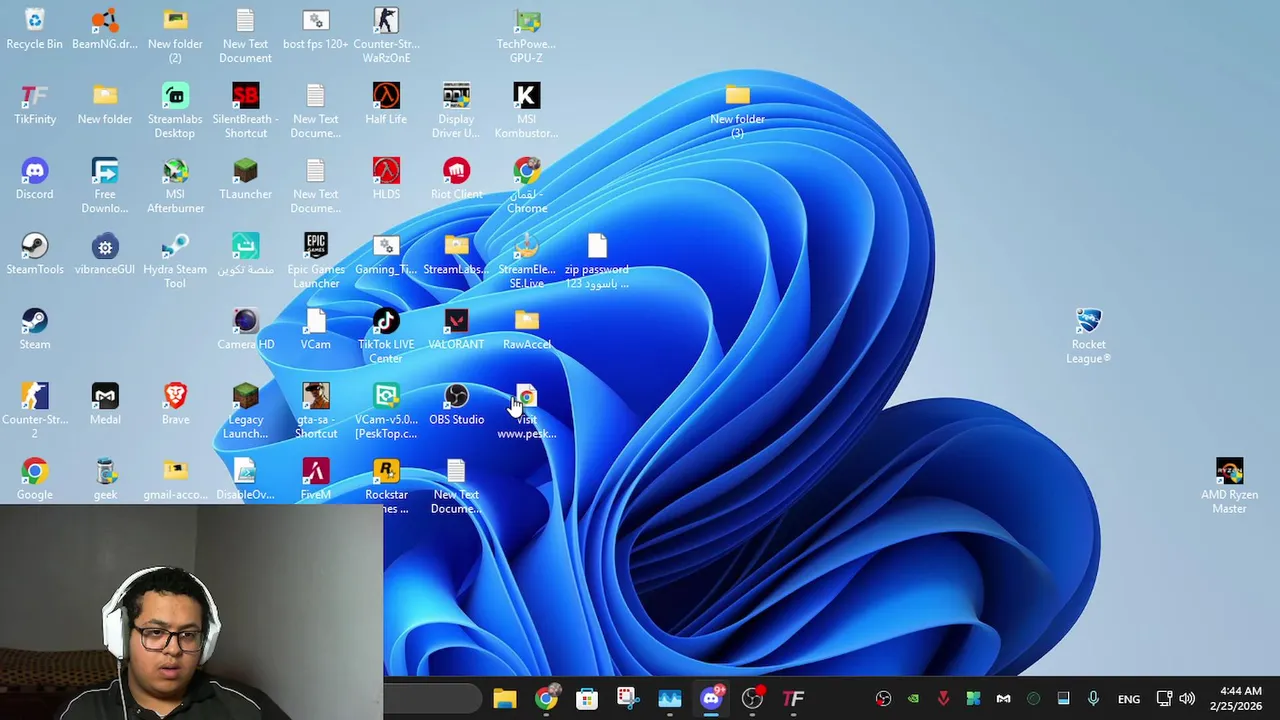The image size is (1280, 720).
Task: Open Display Driver Uninstaller icon
Action: pyautogui.click(x=456, y=111)
